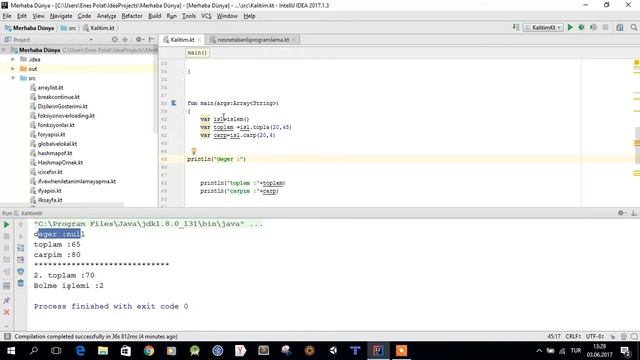
Task: Open the KalitimKt run configuration dropdown
Action: (x=543, y=27)
